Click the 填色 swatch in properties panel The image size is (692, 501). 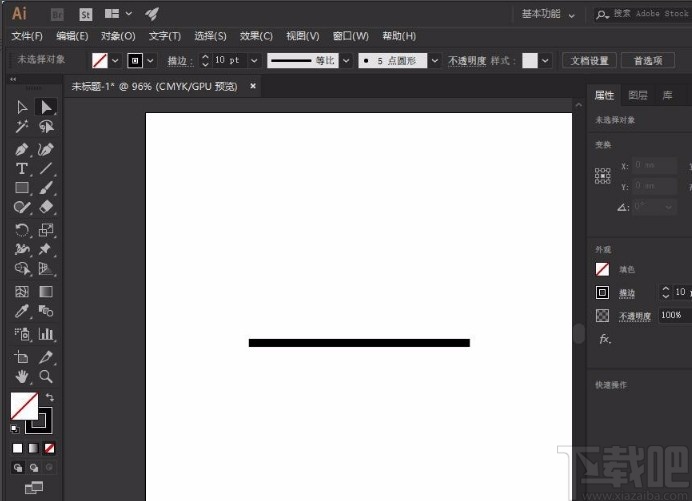coord(602,269)
